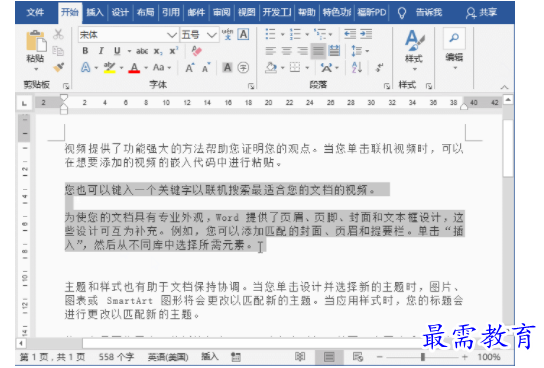Open Font dialog launcher

tap(251, 85)
